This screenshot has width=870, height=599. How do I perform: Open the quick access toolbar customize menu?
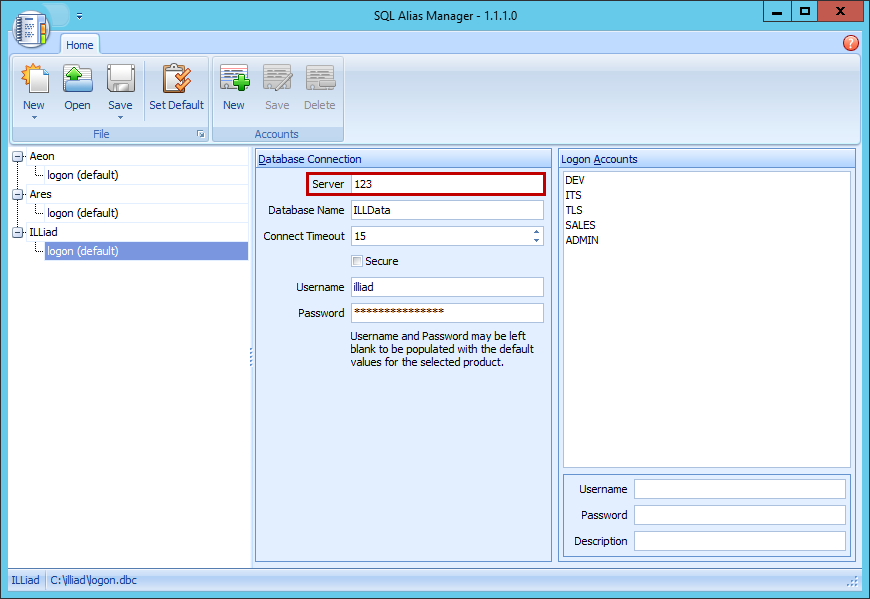pos(78,15)
